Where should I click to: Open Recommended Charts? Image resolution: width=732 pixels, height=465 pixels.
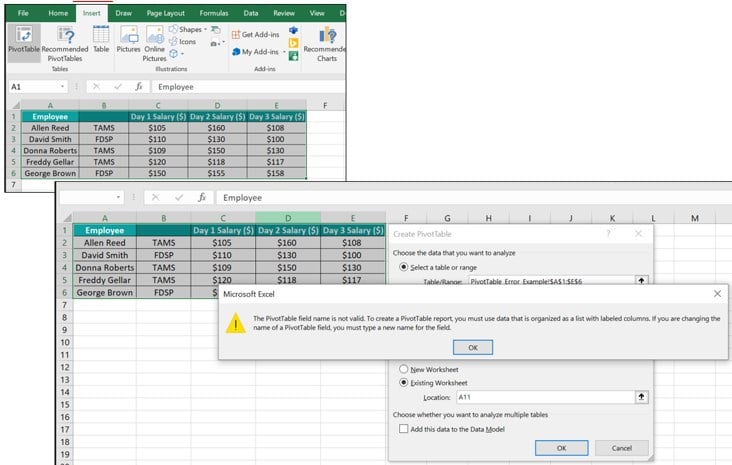click(x=326, y=44)
